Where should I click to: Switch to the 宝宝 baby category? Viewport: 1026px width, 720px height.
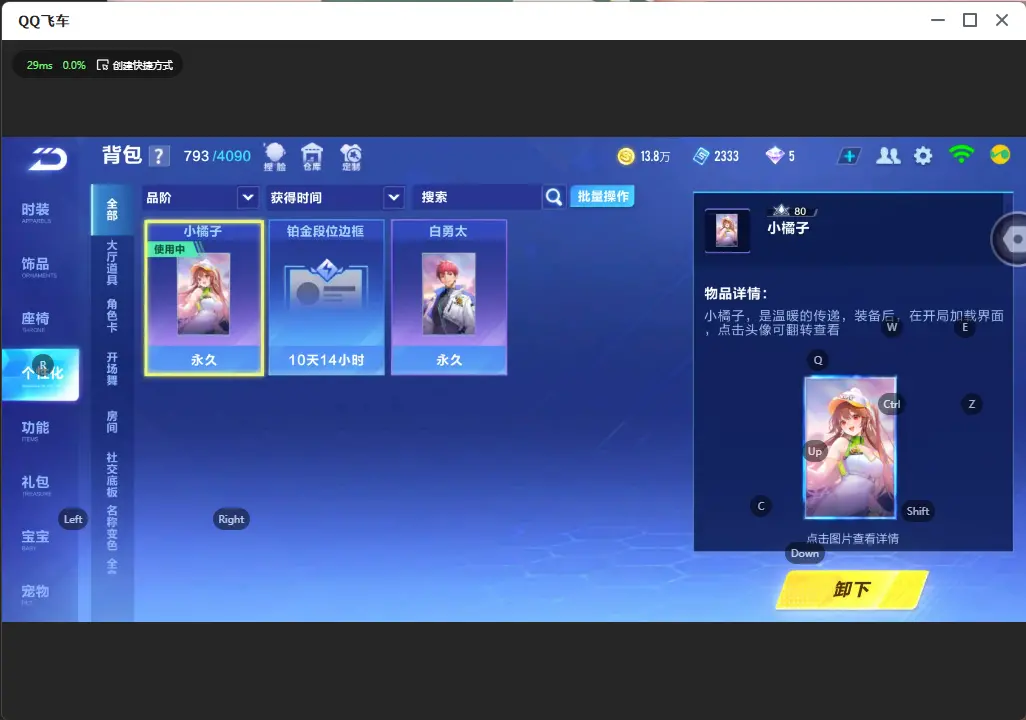point(36,538)
